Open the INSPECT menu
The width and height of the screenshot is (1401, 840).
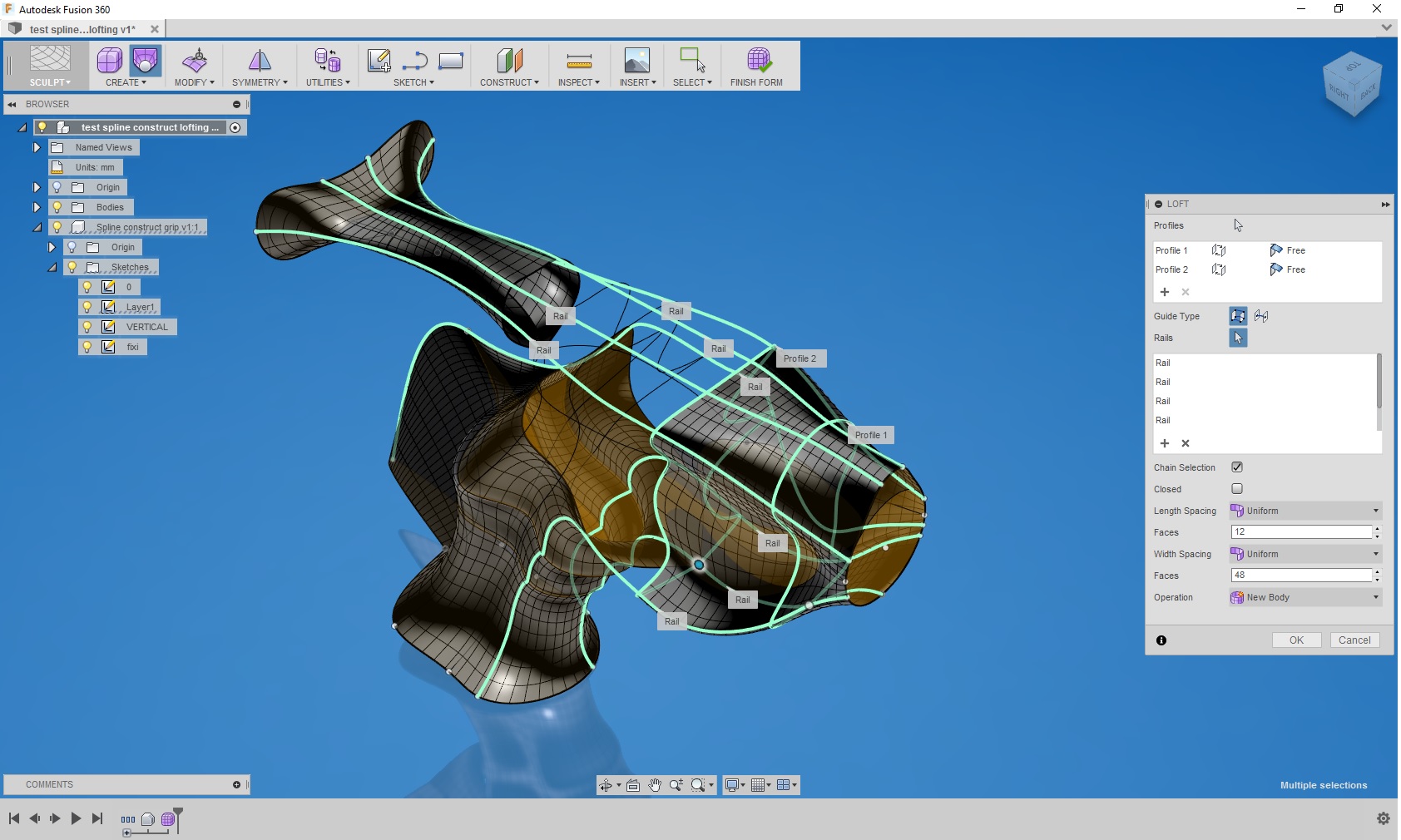pos(578,82)
